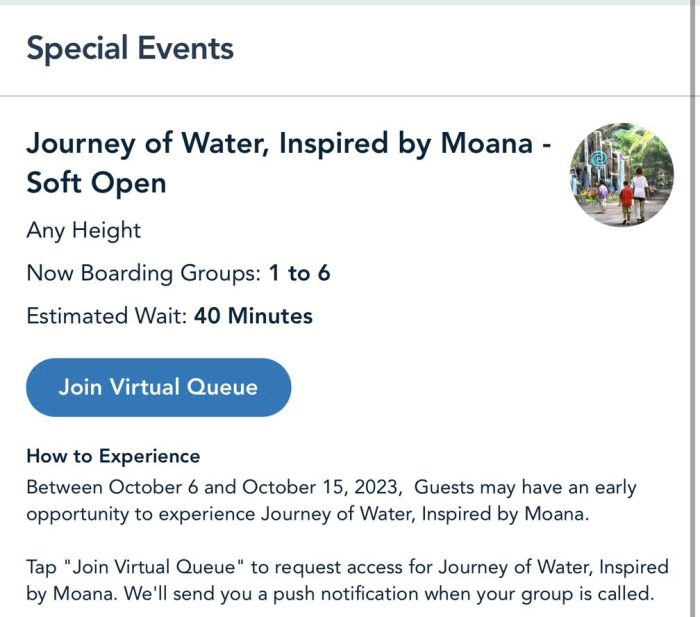Select the push notification sentence

coord(340,594)
